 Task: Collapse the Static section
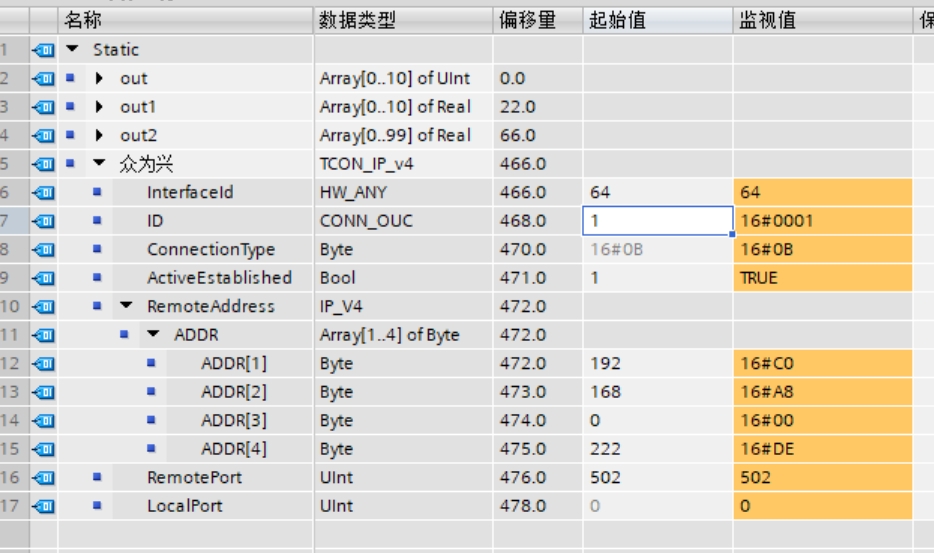72,50
